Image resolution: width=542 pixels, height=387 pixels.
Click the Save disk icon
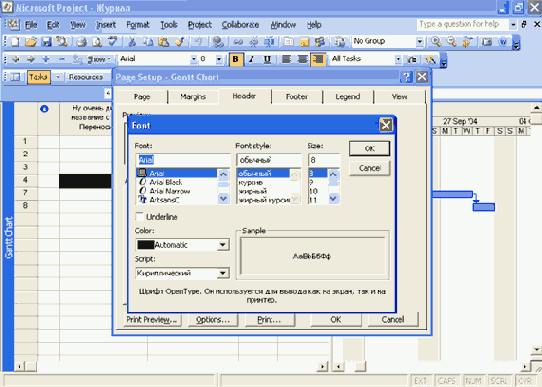(47, 42)
